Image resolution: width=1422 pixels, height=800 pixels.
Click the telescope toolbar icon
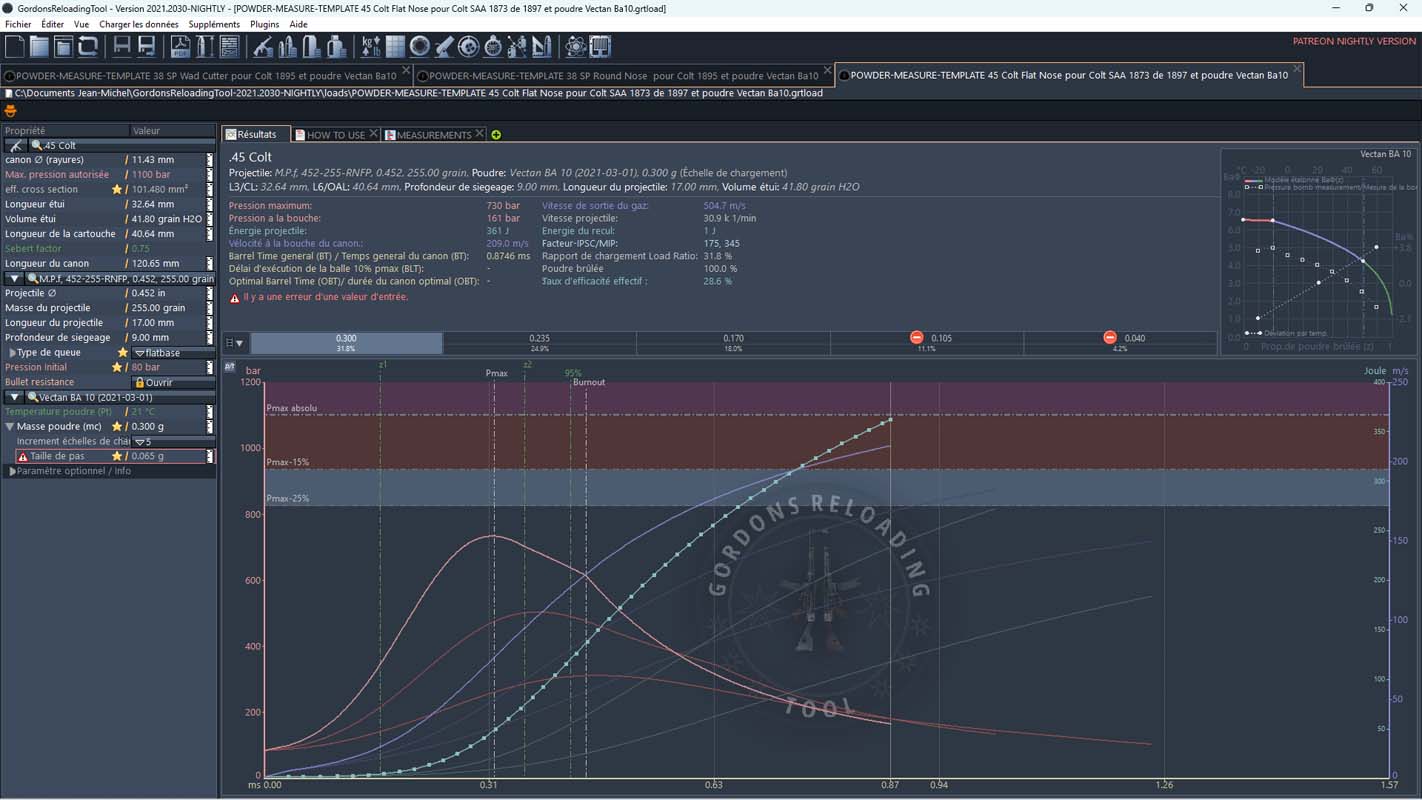click(444, 46)
